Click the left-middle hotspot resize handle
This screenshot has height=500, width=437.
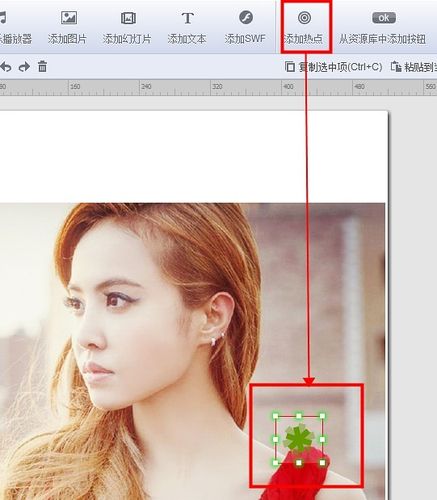pyautogui.click(x=275, y=439)
